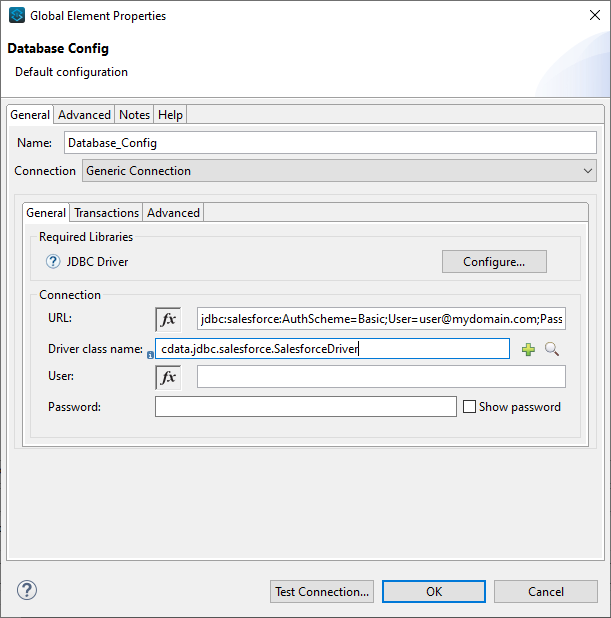611x618 pixels.
Task: Enable the Show password checkbox
Action: click(469, 407)
